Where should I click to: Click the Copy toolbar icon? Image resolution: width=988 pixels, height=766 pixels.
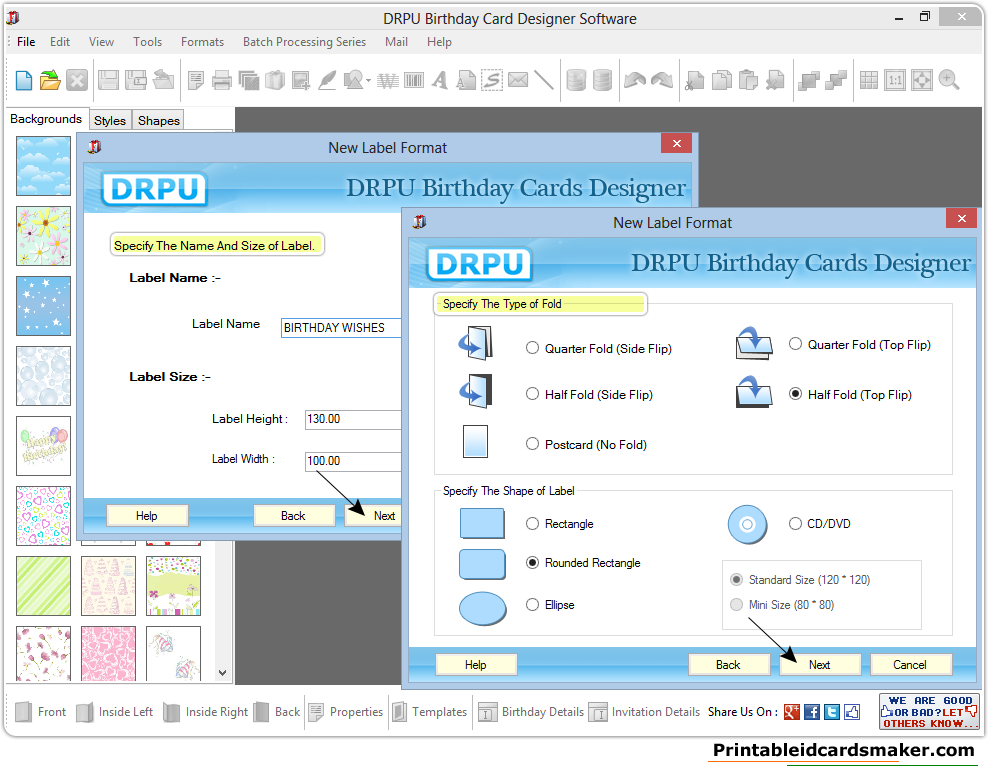[721, 81]
